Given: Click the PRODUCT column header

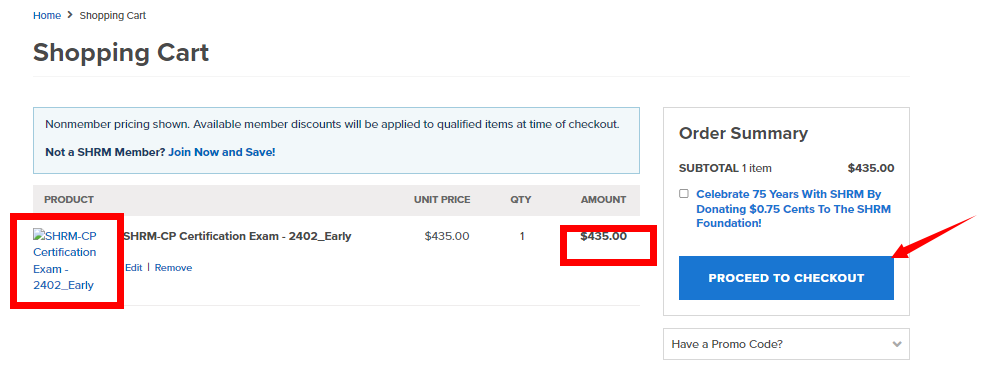Looking at the screenshot, I should coord(69,200).
